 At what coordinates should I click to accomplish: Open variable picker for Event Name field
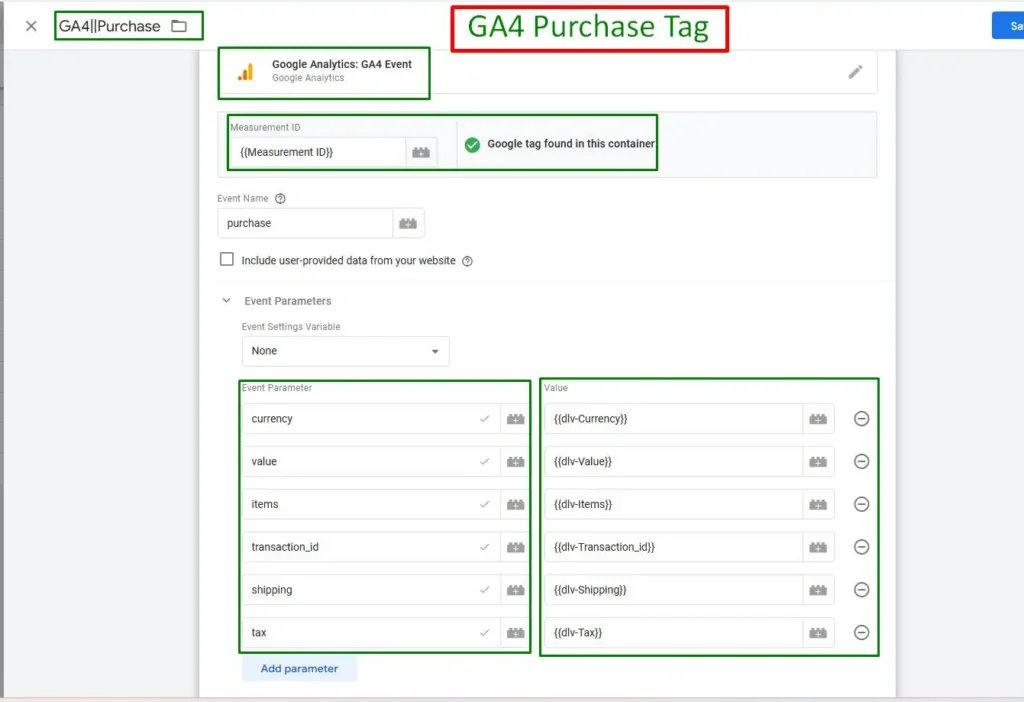408,223
